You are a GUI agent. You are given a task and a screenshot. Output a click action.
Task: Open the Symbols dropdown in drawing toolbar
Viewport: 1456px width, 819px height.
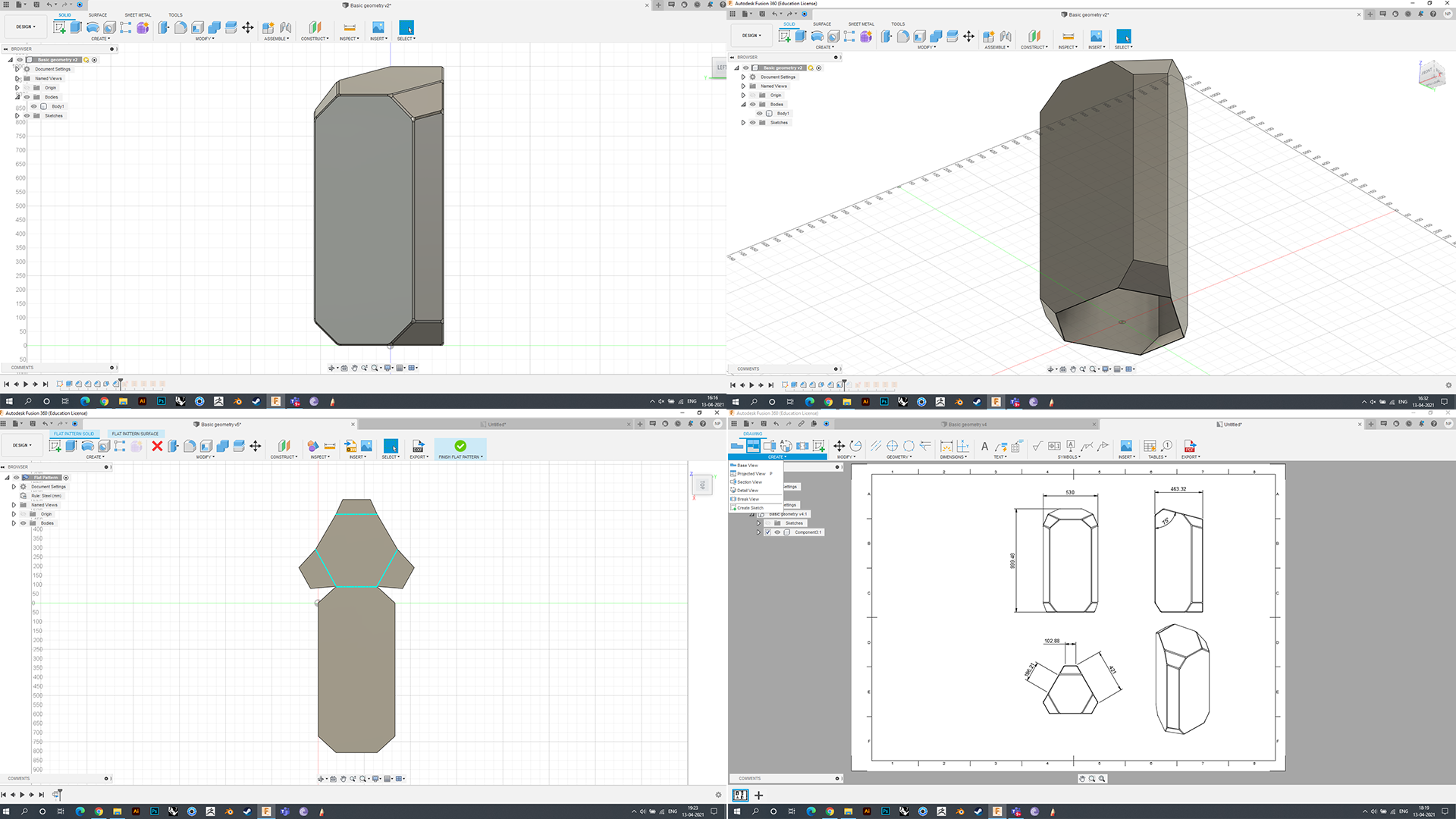(1068, 457)
